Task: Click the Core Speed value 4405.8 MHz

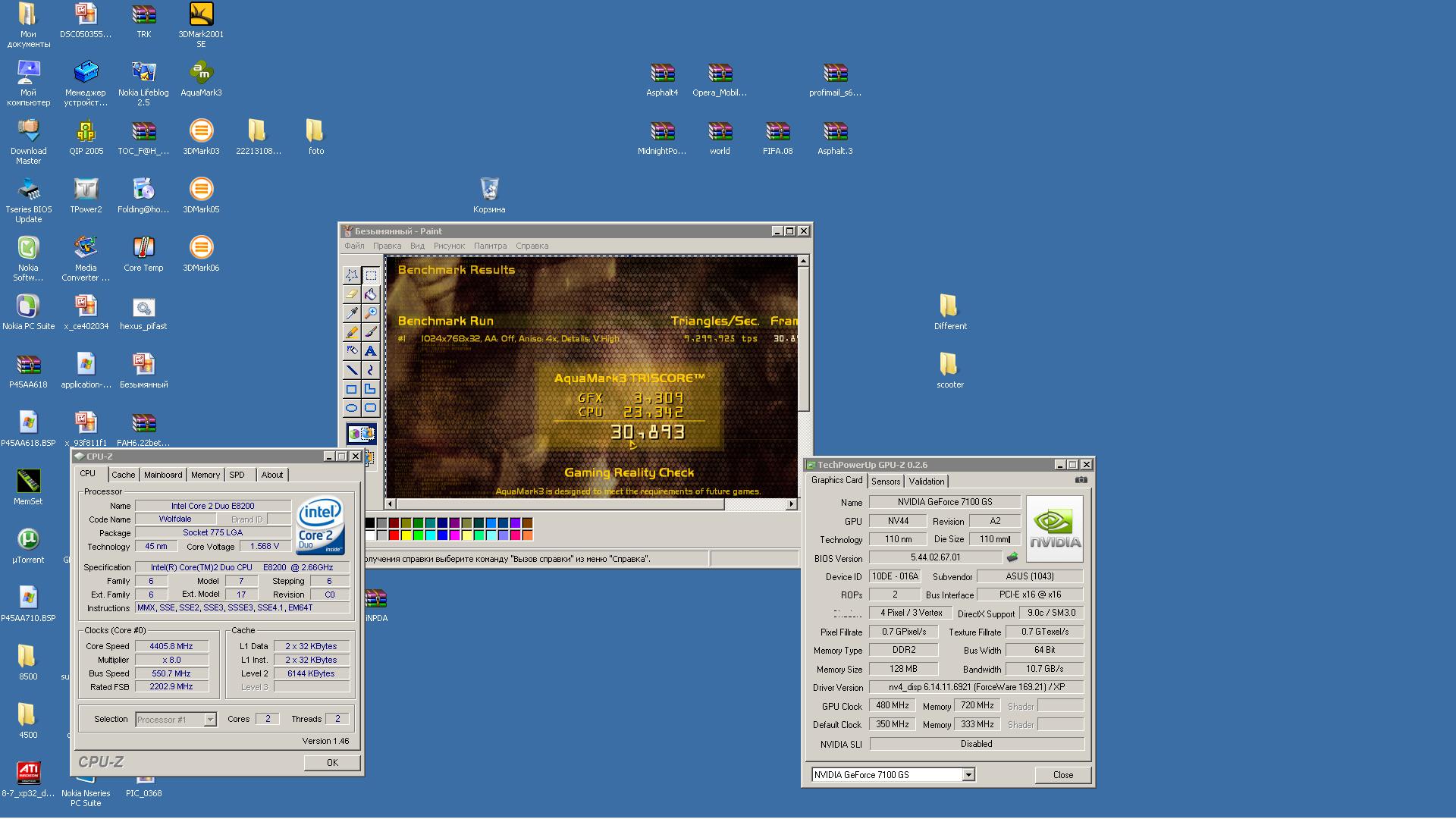Action: pos(171,646)
